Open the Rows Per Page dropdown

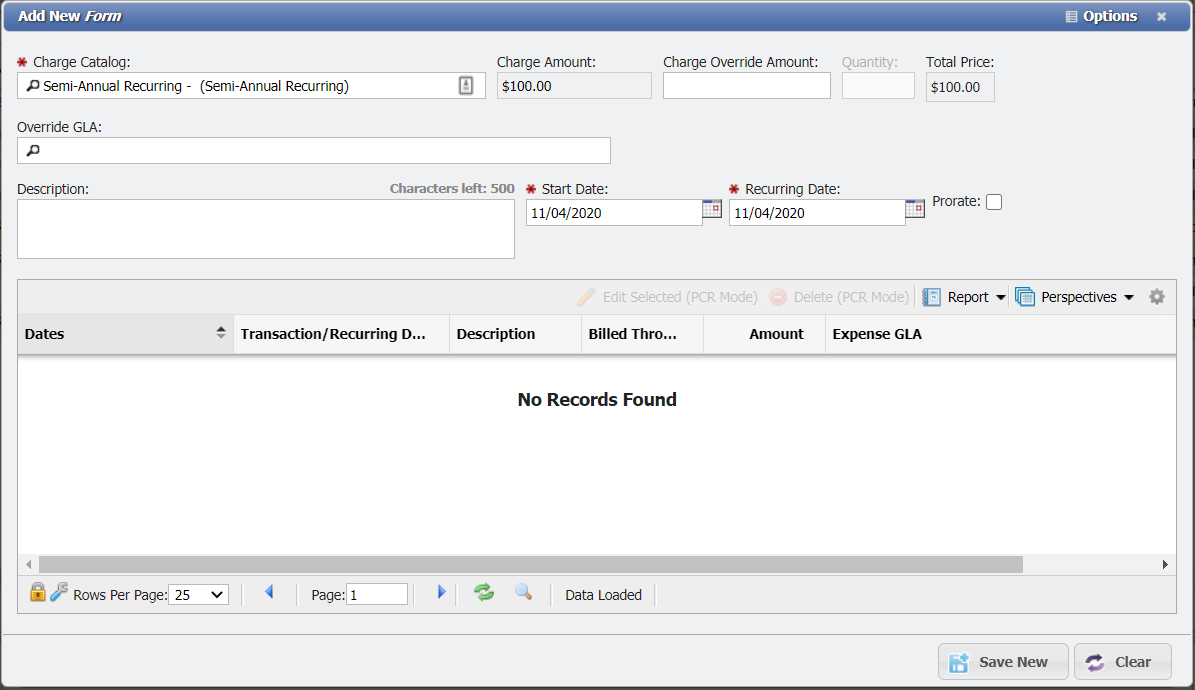(198, 595)
